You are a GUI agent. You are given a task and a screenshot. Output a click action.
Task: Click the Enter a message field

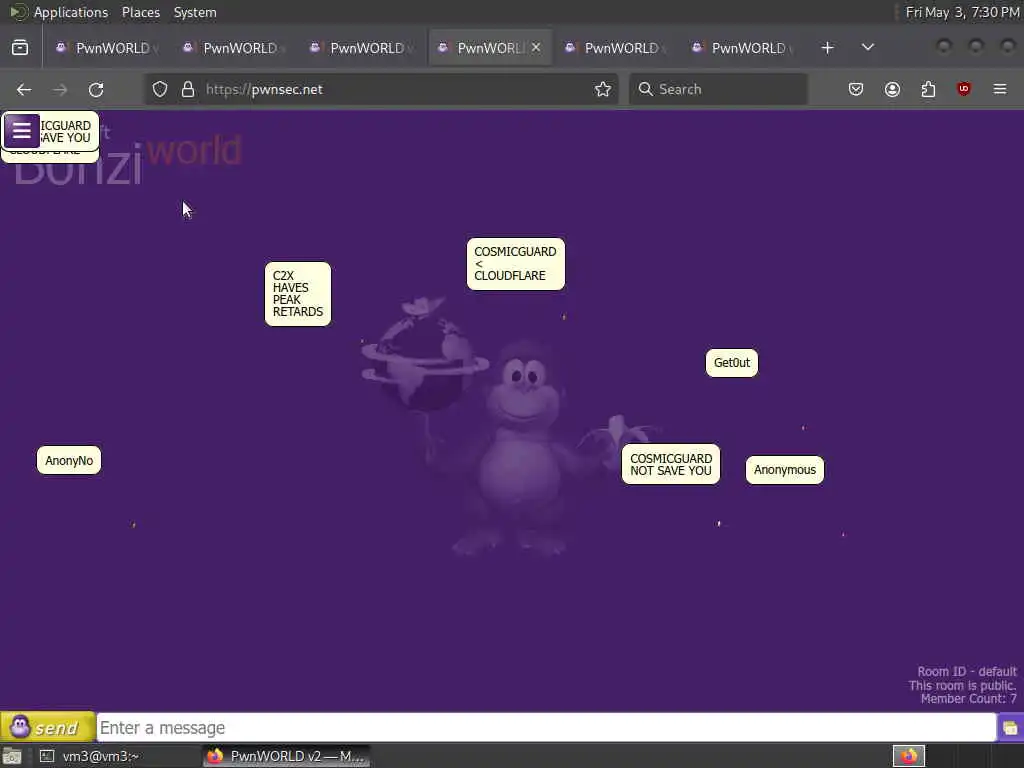[x=546, y=728]
